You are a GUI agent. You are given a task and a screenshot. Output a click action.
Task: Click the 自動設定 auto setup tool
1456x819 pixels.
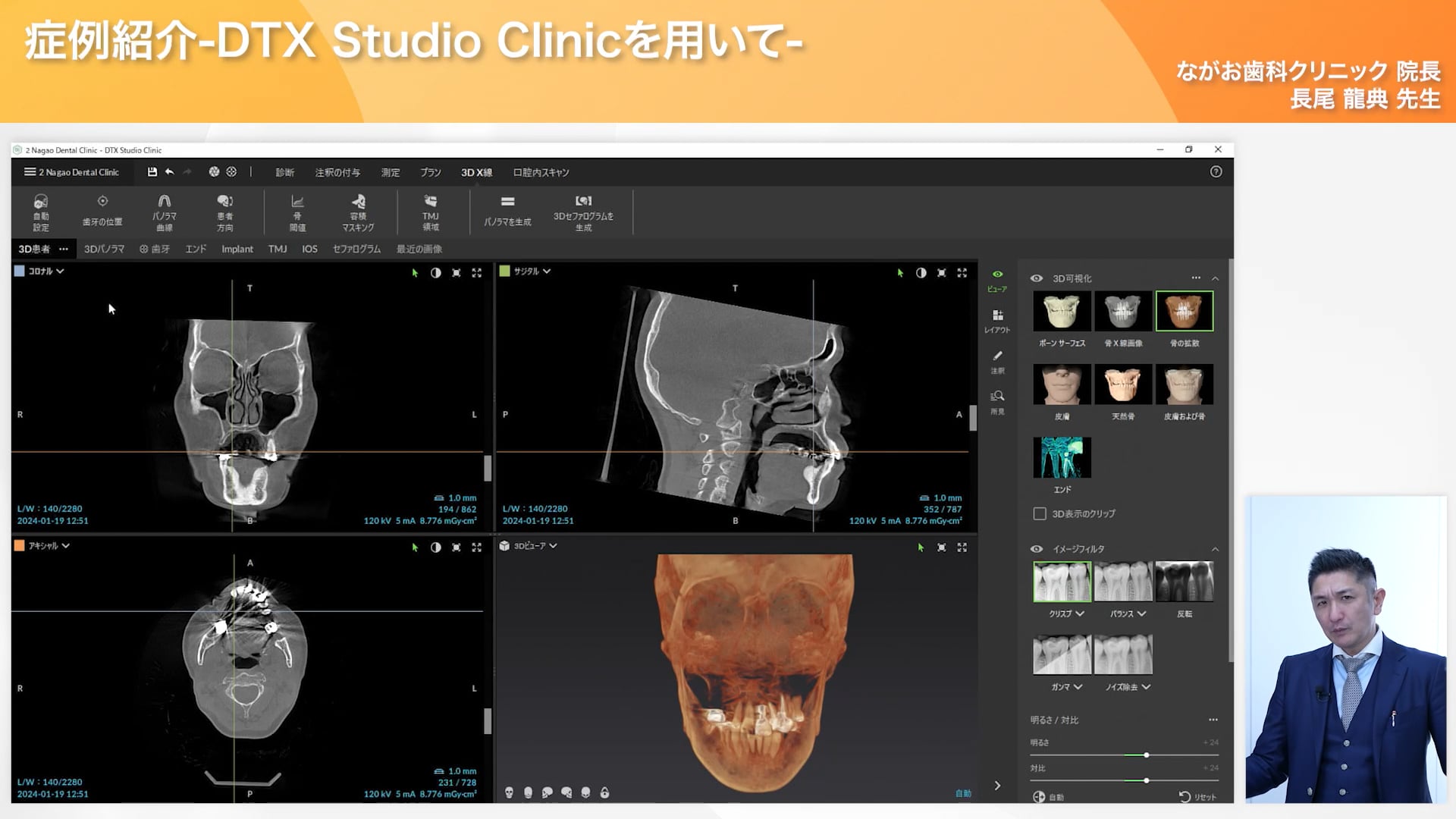click(41, 212)
